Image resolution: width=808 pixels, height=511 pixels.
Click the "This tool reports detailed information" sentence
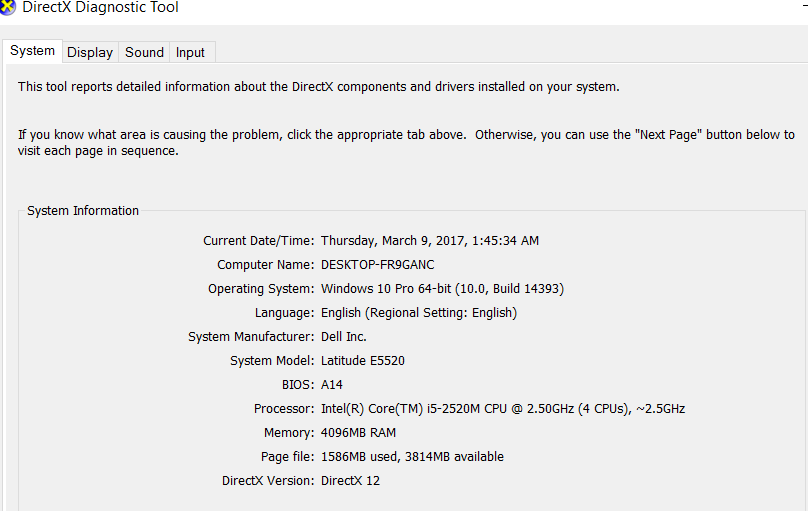point(318,87)
